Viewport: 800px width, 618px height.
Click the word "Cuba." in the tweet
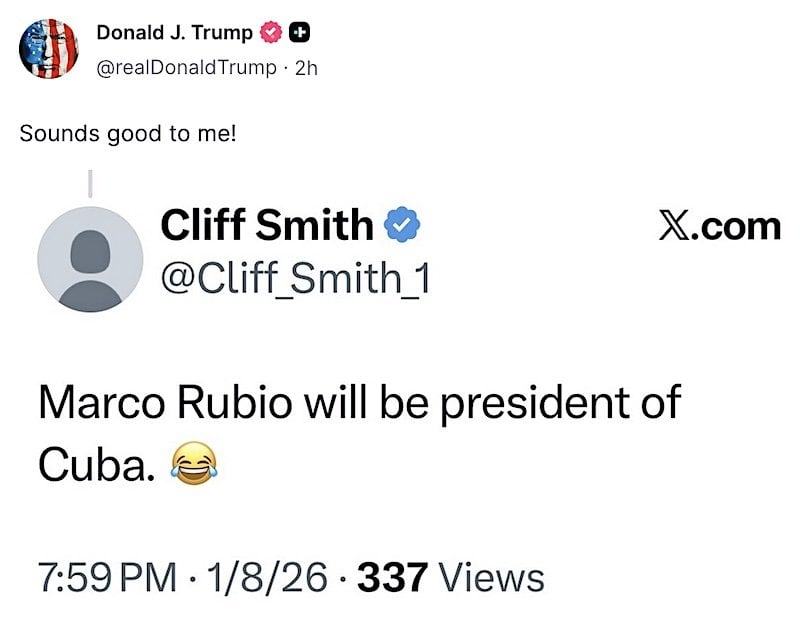tap(97, 460)
